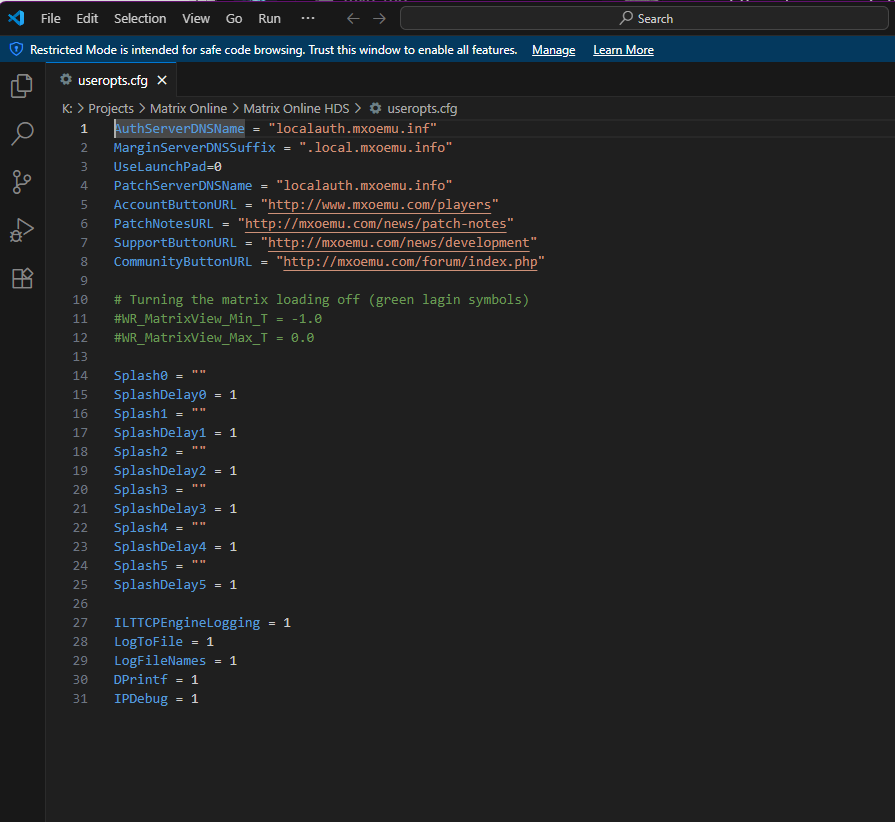
Task: Click the Search command center box
Action: tap(646, 18)
